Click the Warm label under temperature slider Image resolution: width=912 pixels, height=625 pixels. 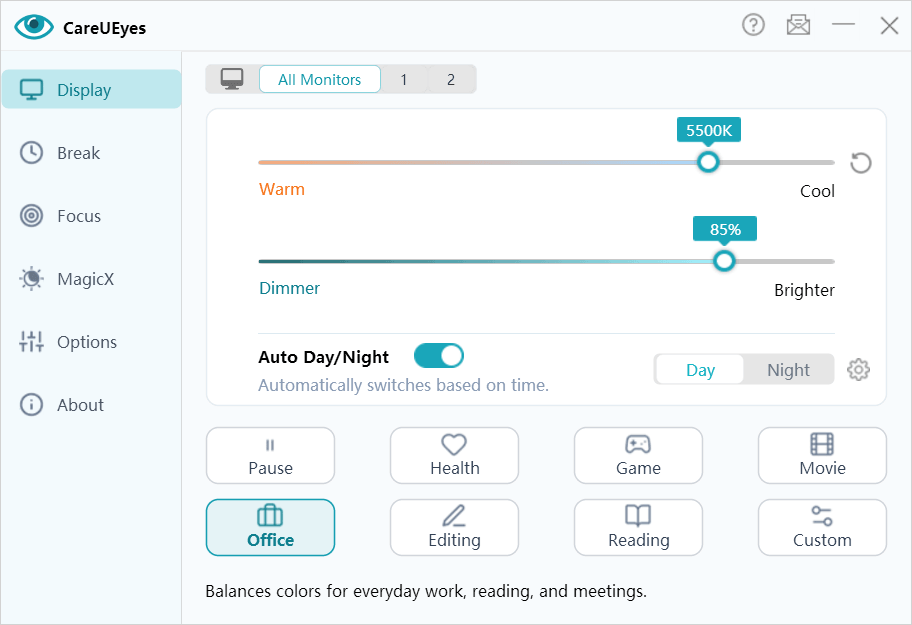point(282,189)
